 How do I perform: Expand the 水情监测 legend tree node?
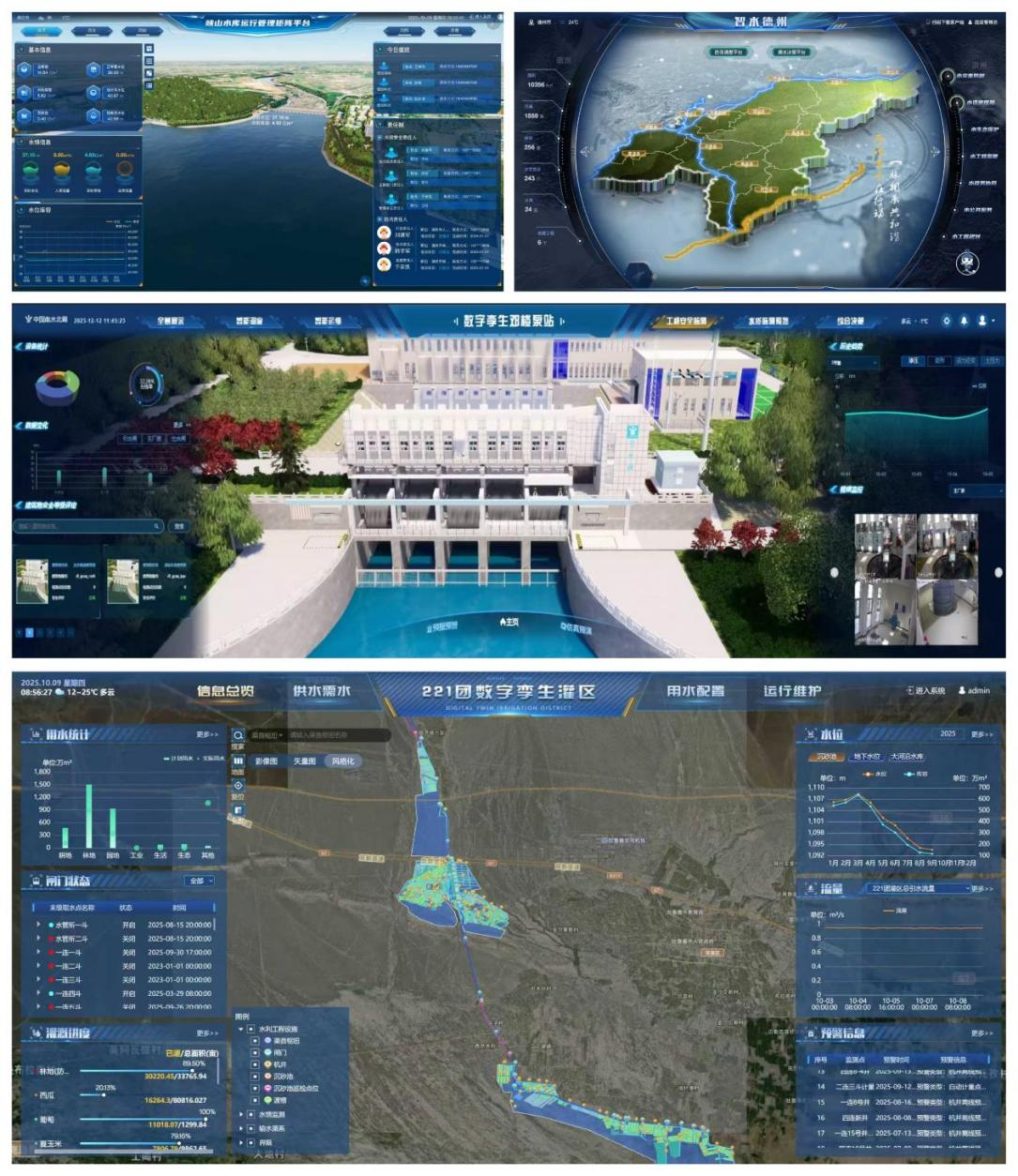click(241, 1114)
